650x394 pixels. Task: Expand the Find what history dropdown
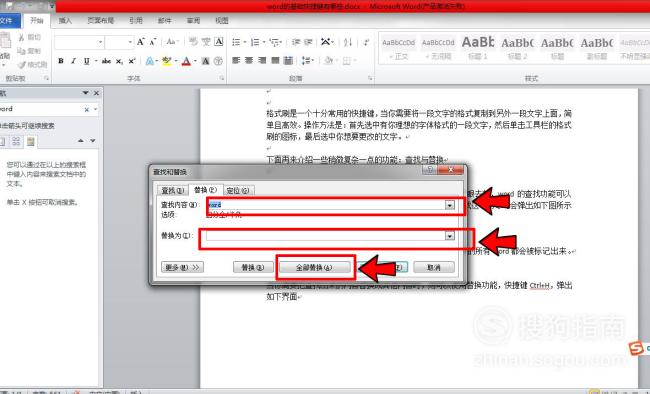450,205
